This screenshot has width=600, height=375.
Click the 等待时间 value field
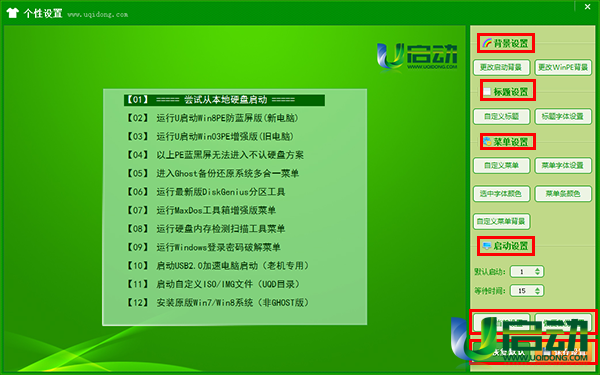[522, 291]
